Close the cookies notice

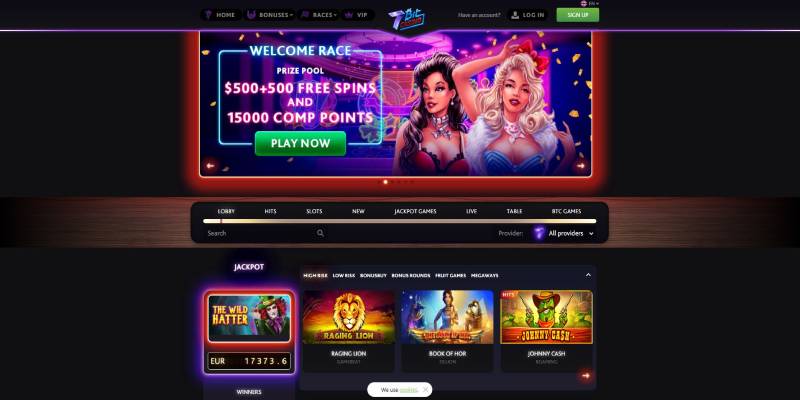point(425,389)
